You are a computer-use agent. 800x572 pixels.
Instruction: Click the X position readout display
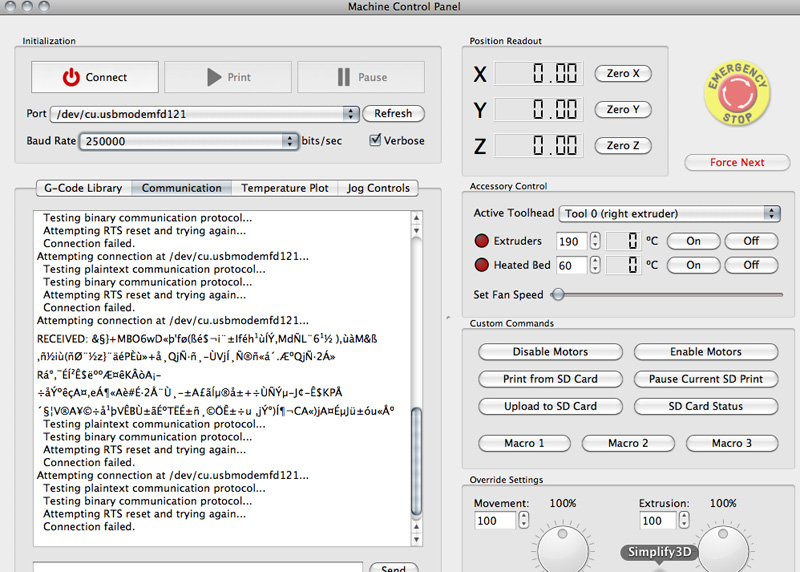[x=539, y=73]
